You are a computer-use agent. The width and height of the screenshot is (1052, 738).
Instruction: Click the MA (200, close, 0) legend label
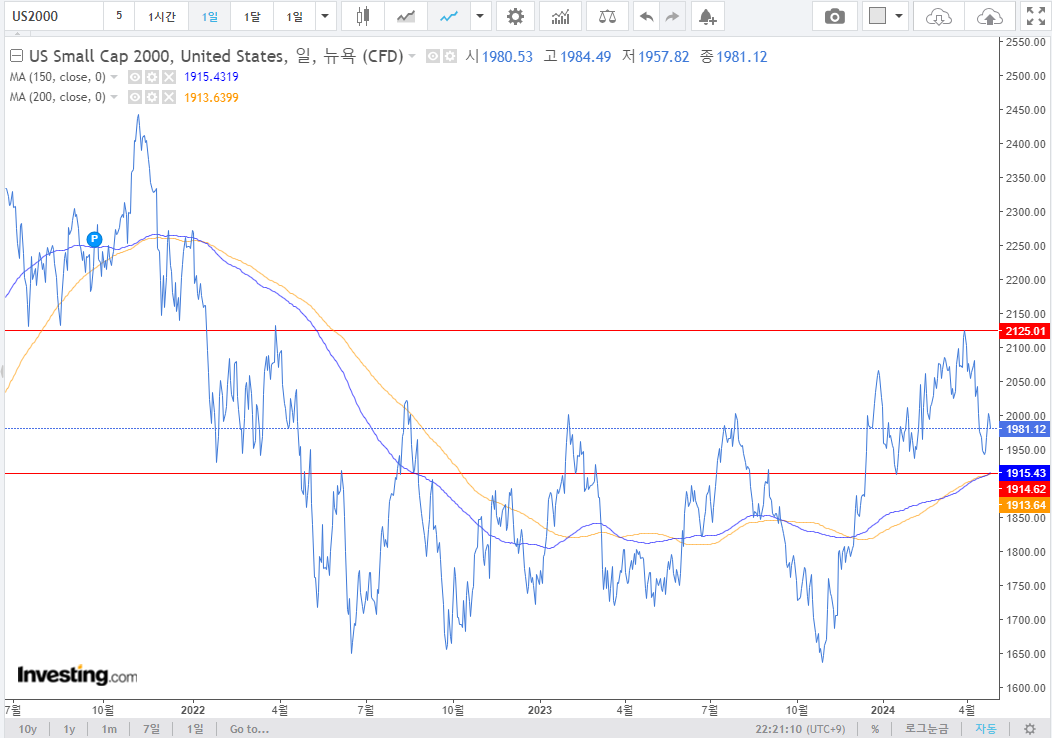(x=58, y=97)
